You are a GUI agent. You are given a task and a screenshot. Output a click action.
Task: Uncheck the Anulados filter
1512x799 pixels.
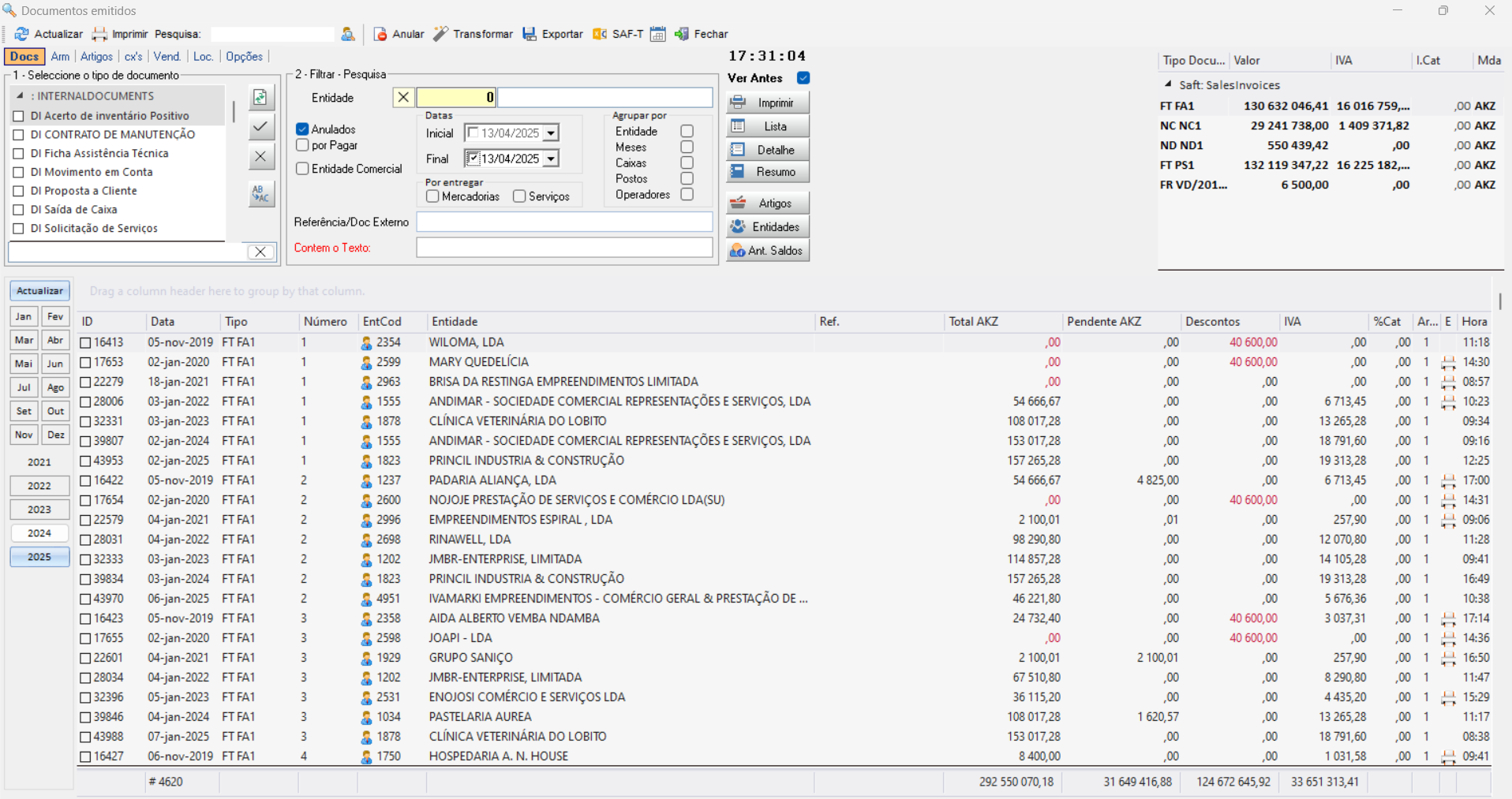(302, 129)
